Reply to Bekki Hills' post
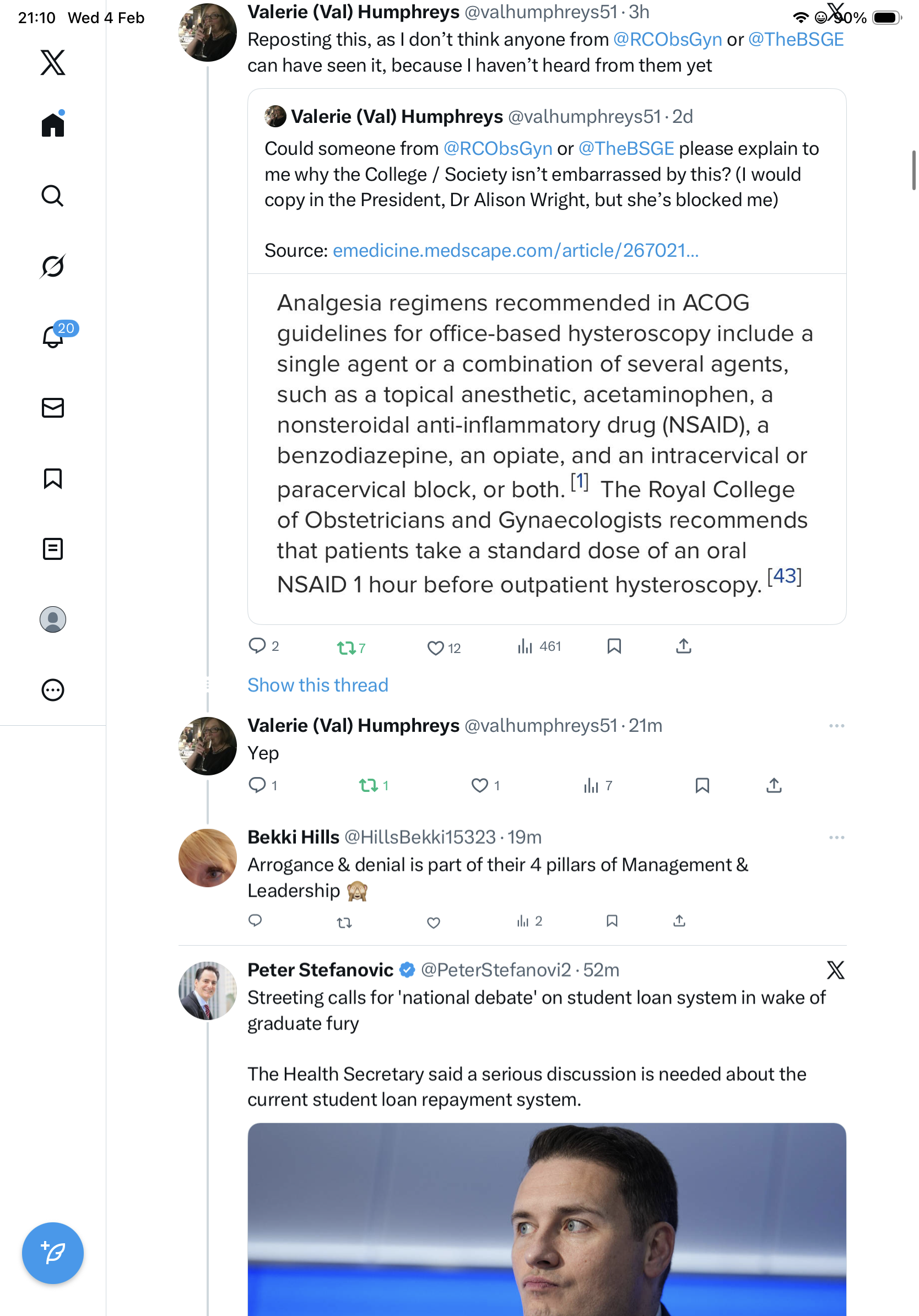The image size is (919, 1316). point(256,920)
